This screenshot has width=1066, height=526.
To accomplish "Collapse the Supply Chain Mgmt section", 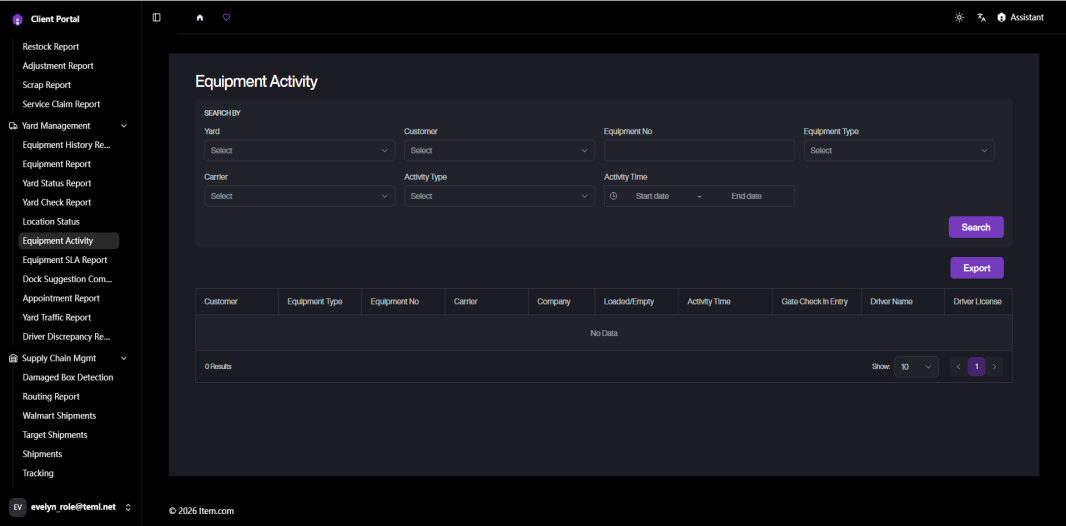I will 124,358.
